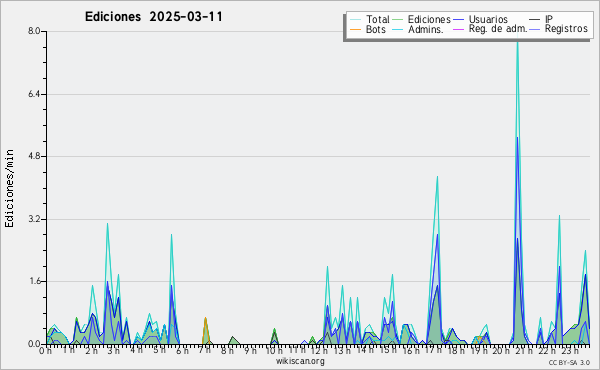Click the black IP legend line
600x370 pixels.
(x=535, y=20)
